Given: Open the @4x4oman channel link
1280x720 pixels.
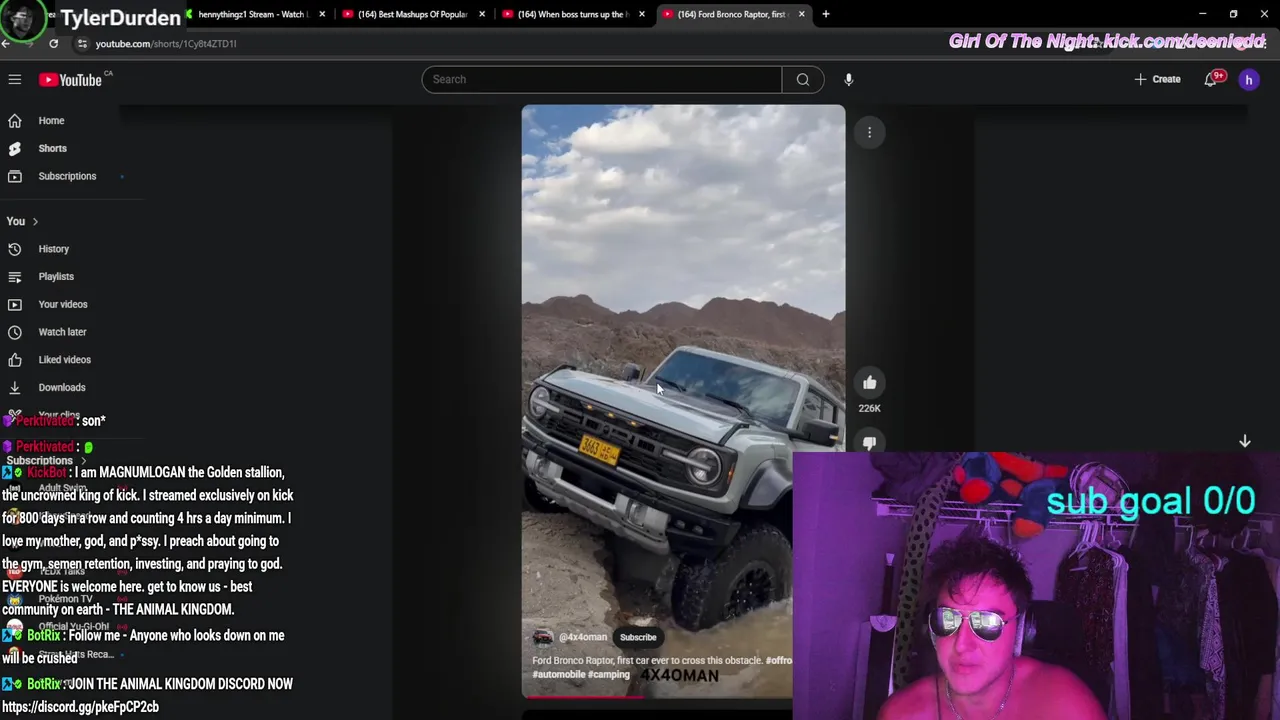Looking at the screenshot, I should [x=583, y=637].
